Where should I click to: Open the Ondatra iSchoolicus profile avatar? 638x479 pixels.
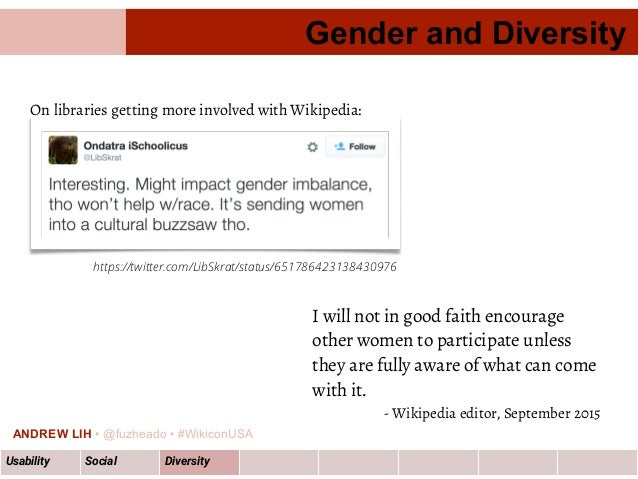(63, 150)
